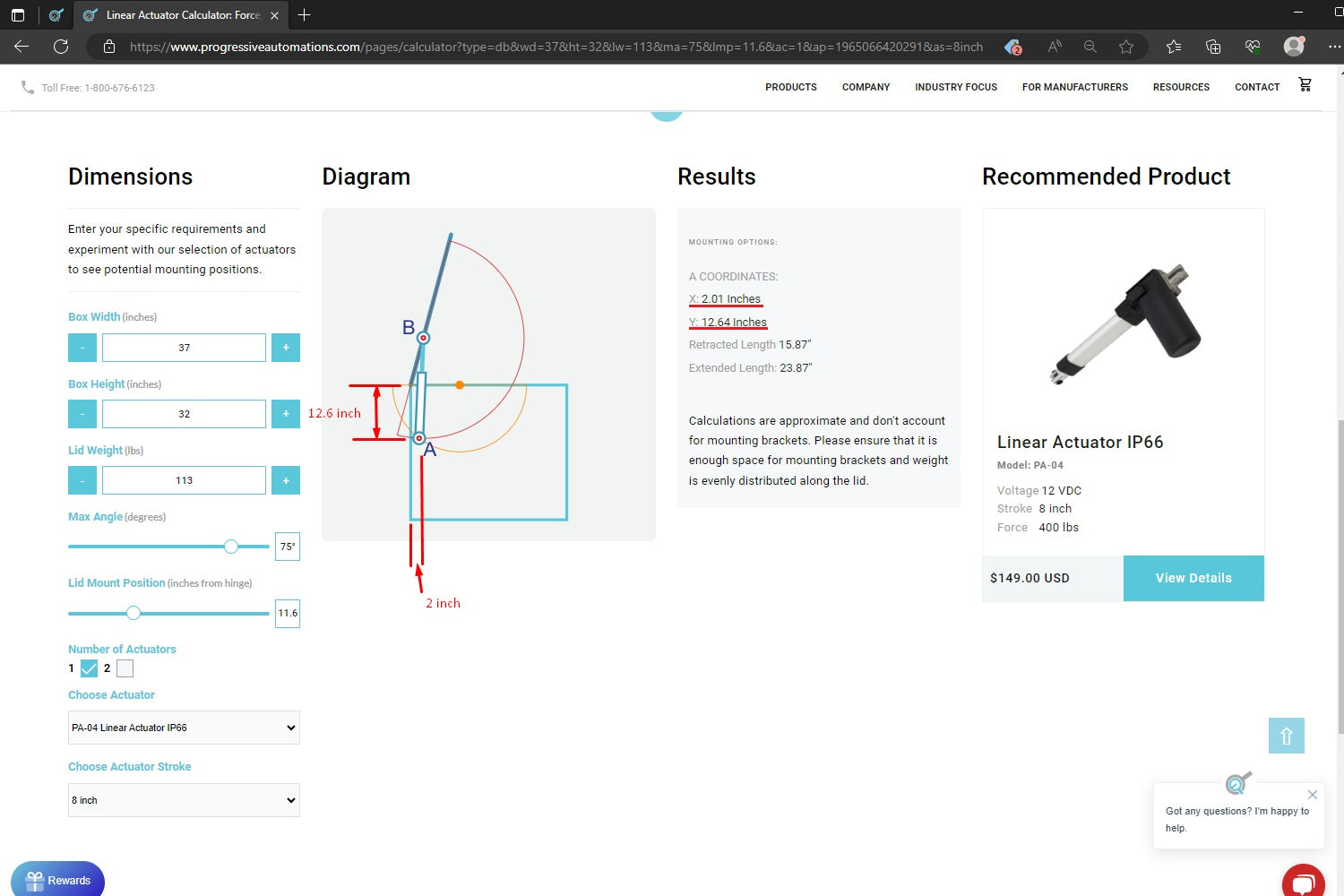This screenshot has height=896, width=1344.
Task: View site information lock icon
Action: click(x=109, y=47)
